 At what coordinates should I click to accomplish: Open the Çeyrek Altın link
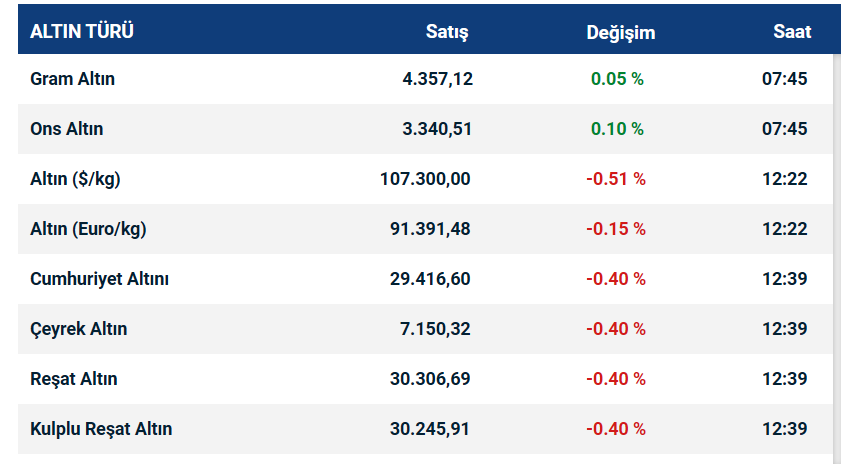tap(79, 329)
